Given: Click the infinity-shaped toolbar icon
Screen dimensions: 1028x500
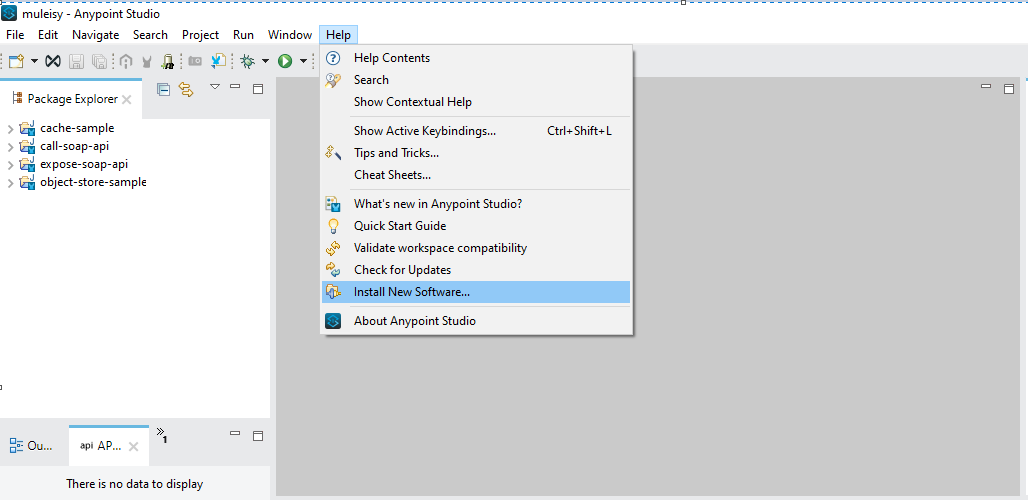Looking at the screenshot, I should [x=53, y=61].
